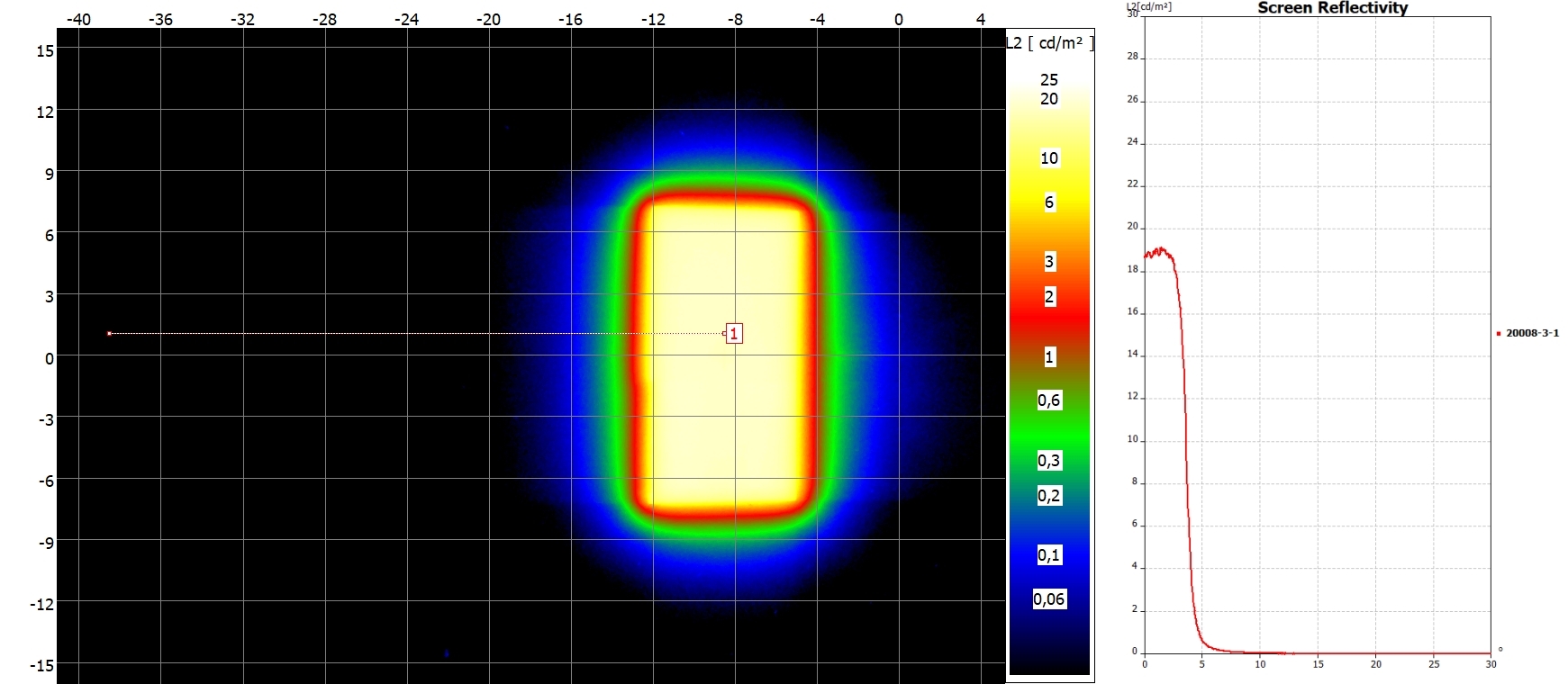This screenshot has width=1568, height=684.
Task: Click the L2 [cd/m²] color scale heading
Action: click(x=1050, y=43)
